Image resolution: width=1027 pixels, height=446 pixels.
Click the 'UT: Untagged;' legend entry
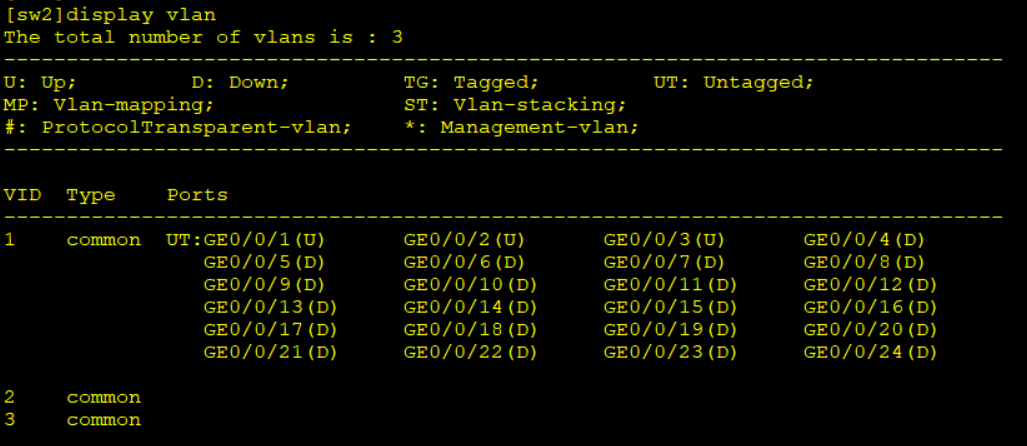coord(734,82)
